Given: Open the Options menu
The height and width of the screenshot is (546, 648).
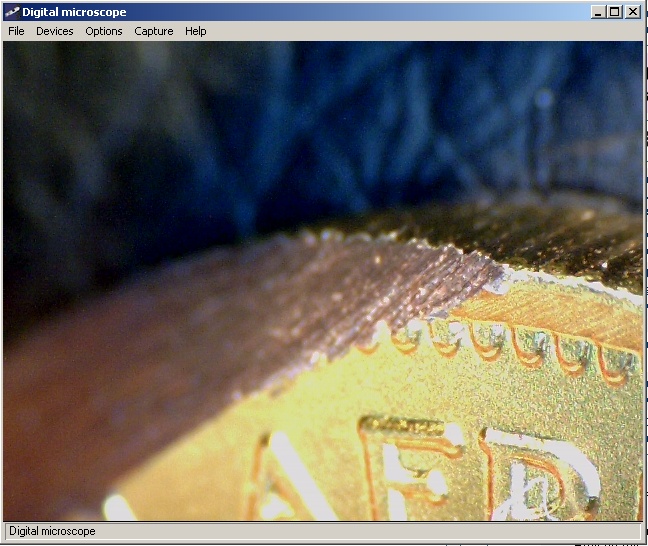Looking at the screenshot, I should (x=104, y=31).
